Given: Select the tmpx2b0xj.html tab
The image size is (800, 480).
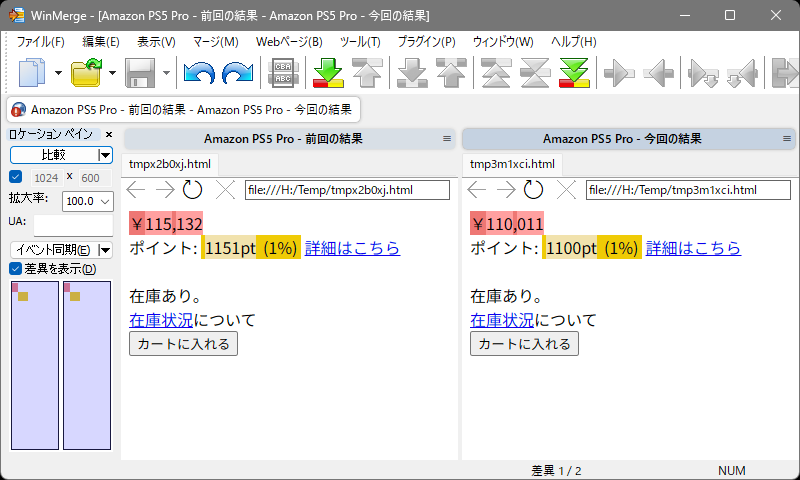Looking at the screenshot, I should [170, 164].
